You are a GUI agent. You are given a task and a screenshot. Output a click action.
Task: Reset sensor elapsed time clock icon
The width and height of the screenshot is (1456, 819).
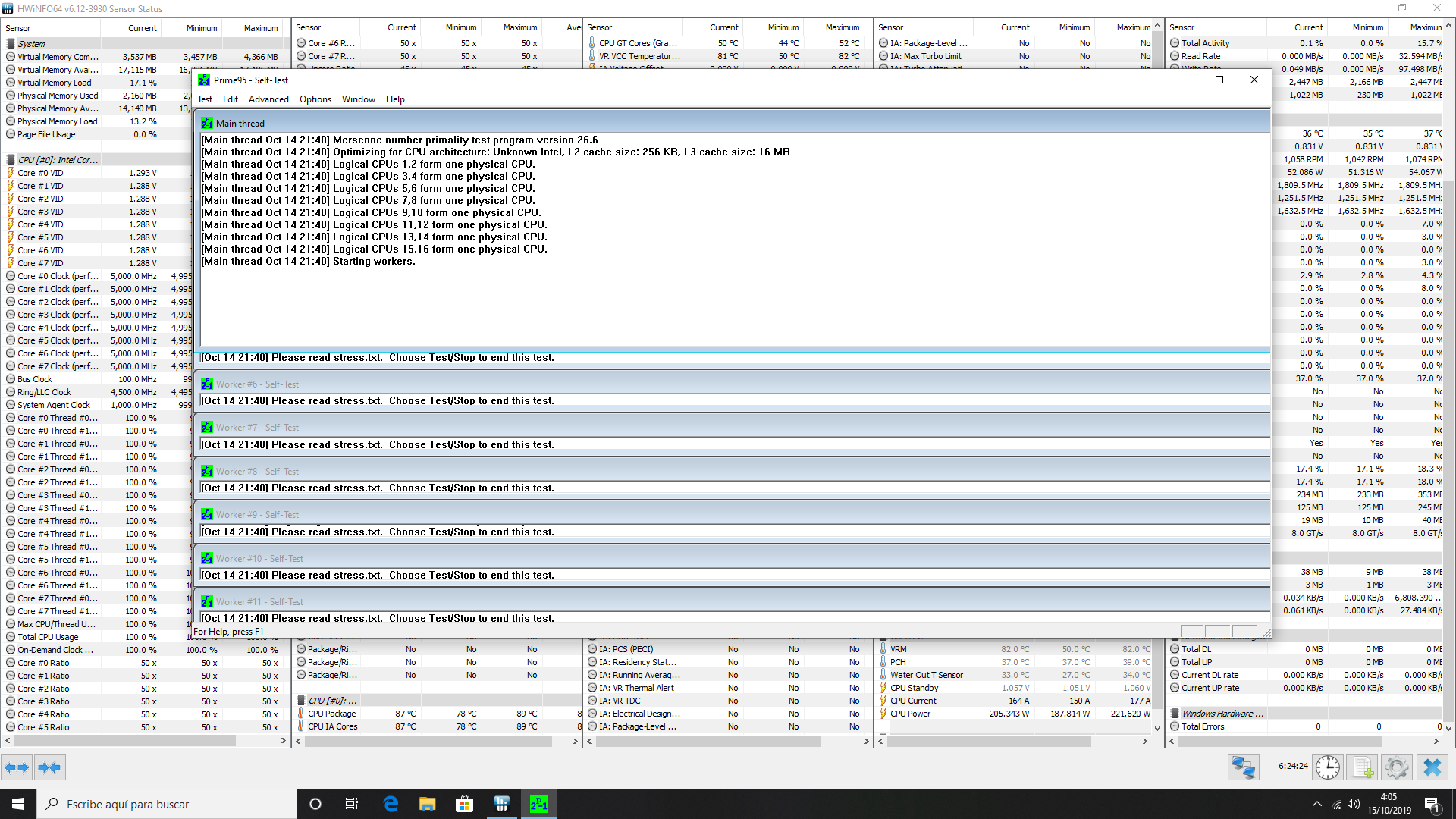1327,767
